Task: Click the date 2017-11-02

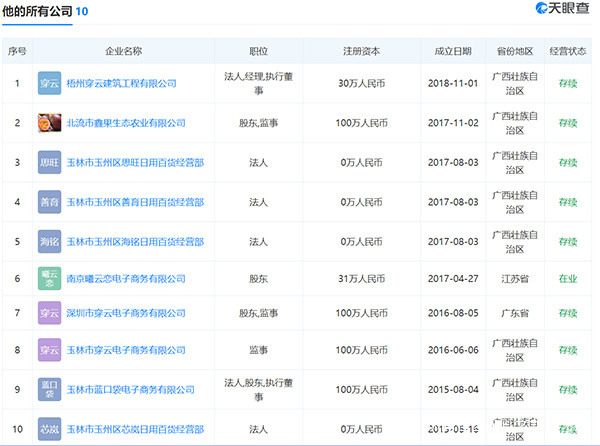Action: click(x=453, y=123)
